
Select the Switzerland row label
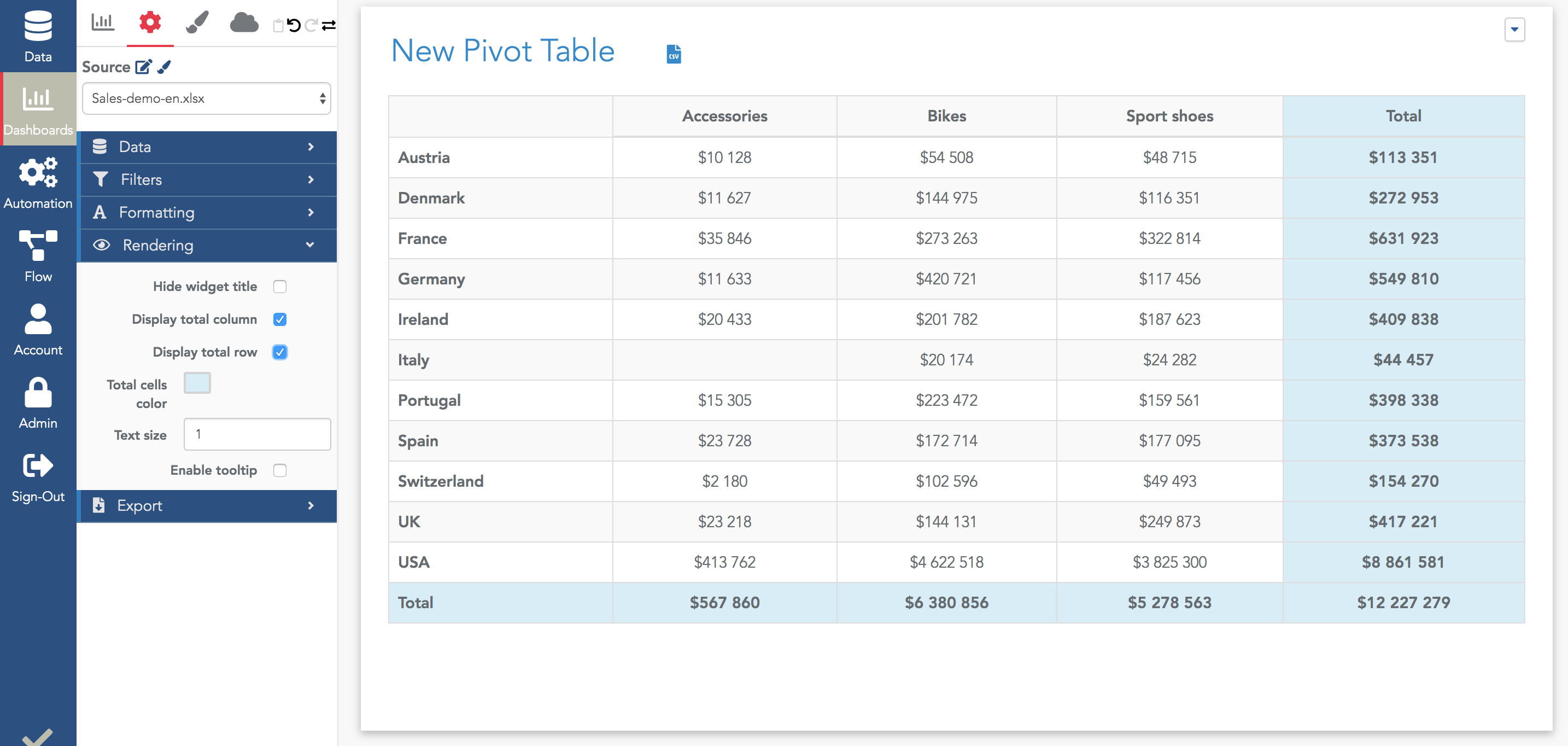[441, 481]
